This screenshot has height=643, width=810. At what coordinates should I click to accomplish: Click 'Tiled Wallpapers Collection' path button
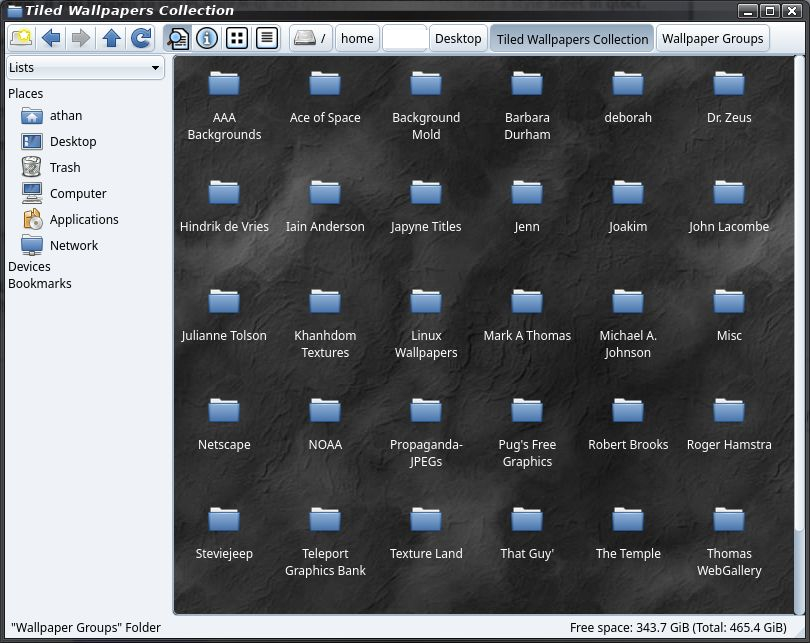(x=572, y=38)
